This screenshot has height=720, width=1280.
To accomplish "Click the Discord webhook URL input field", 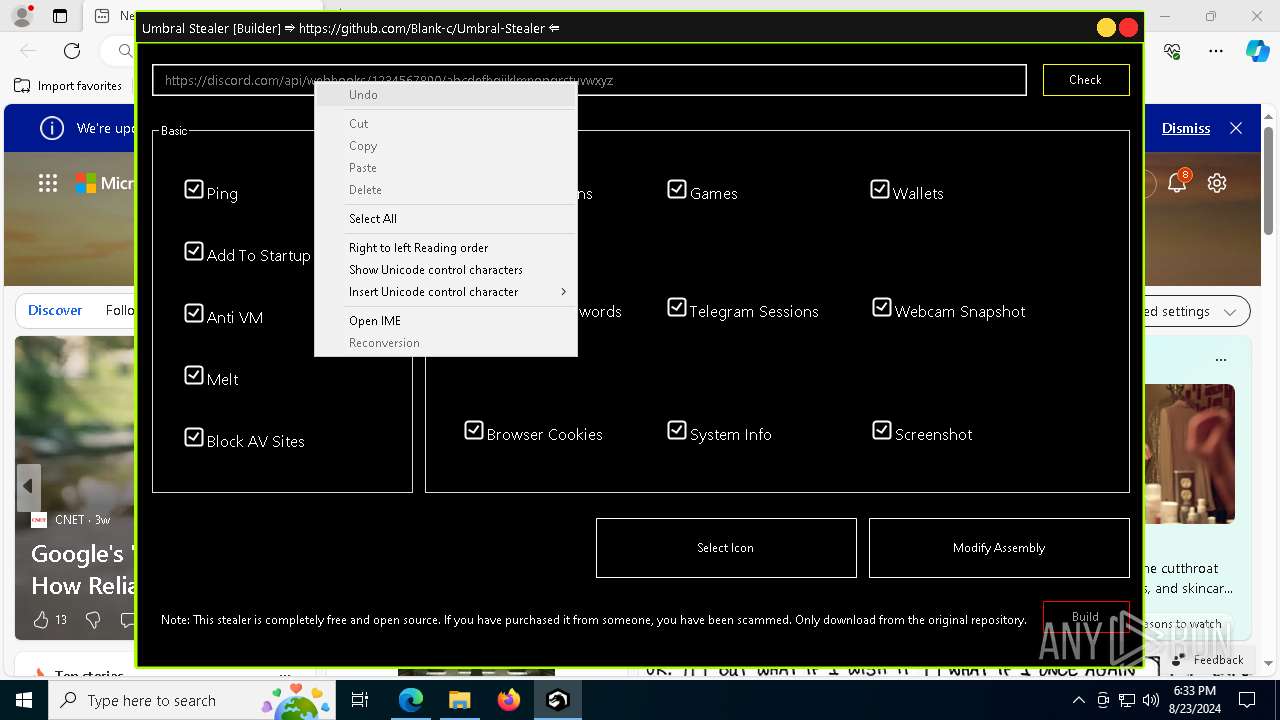I will (589, 80).
